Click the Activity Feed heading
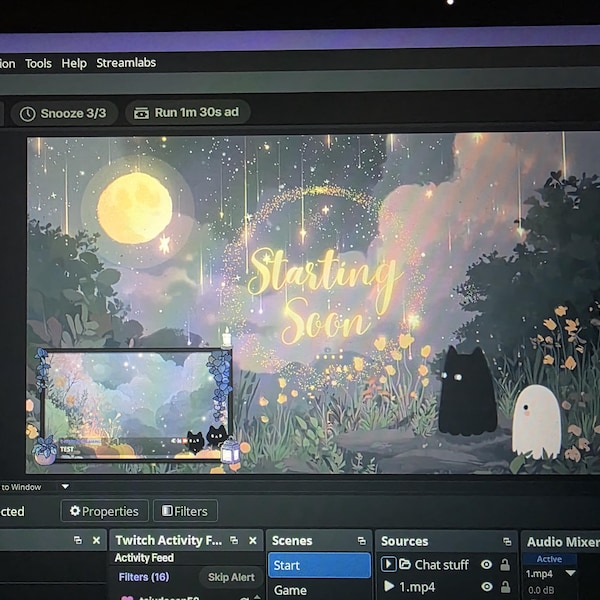Image resolution: width=600 pixels, height=600 pixels. 144,558
